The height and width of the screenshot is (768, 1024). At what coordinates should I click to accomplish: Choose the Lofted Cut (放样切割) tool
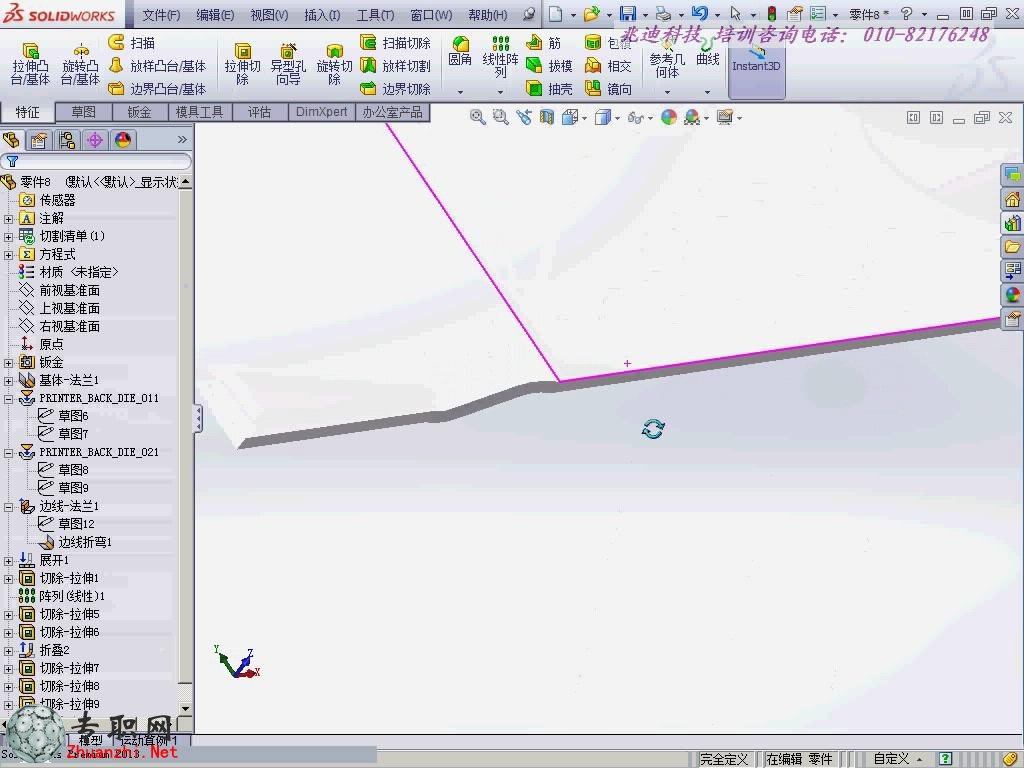point(395,66)
